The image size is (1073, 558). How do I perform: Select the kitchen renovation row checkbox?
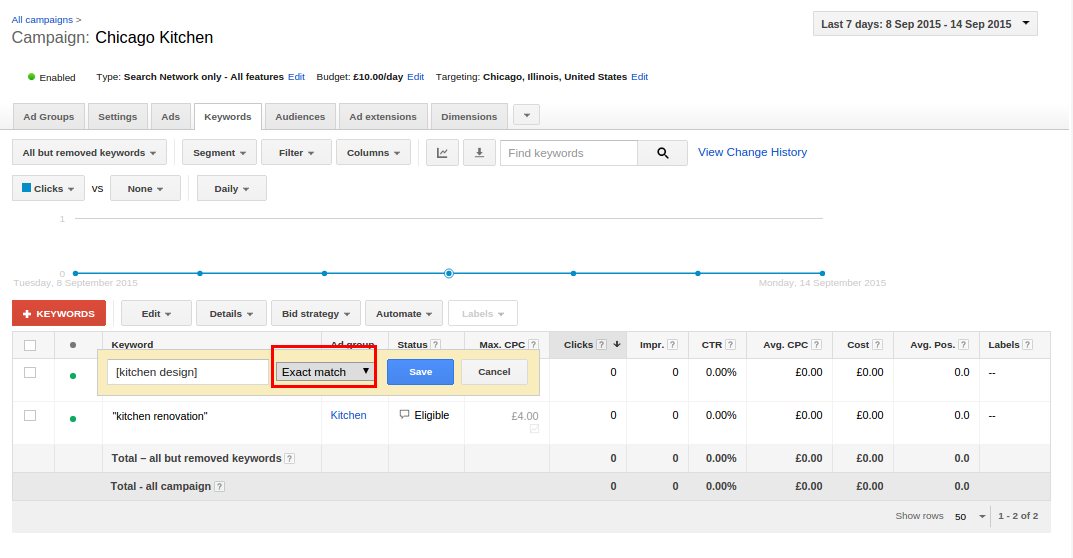(x=30, y=415)
